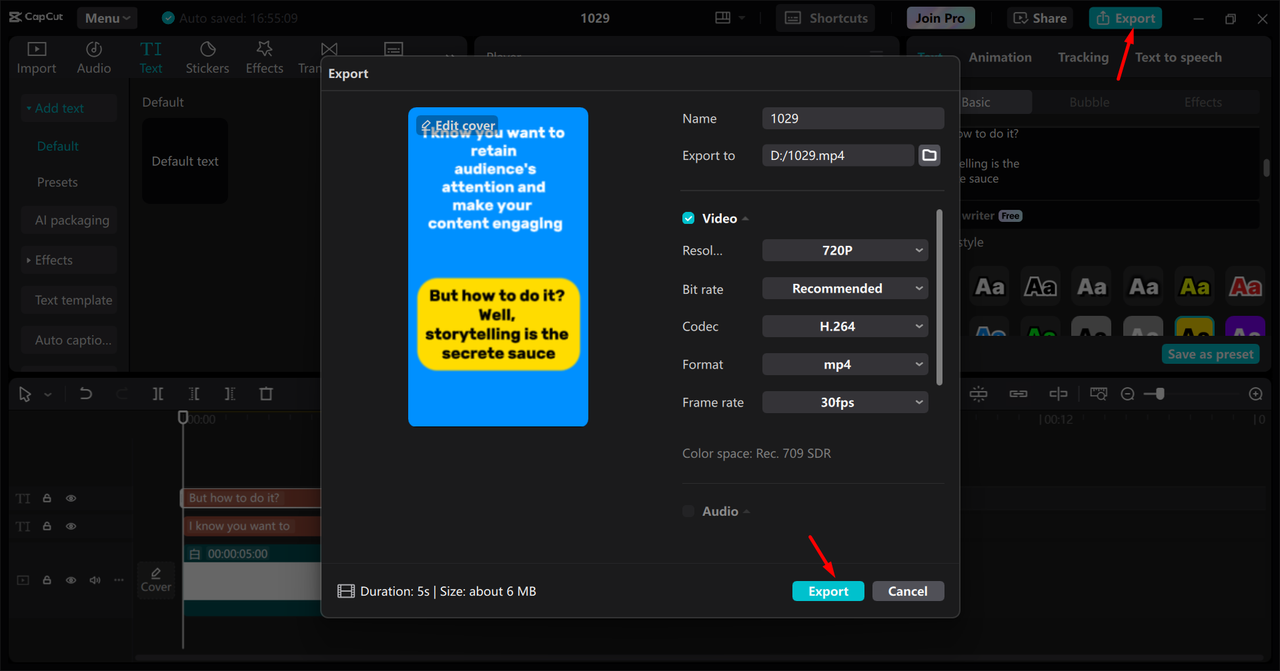Click the main track magnet snap icon
The image size is (1280, 671).
click(x=978, y=394)
